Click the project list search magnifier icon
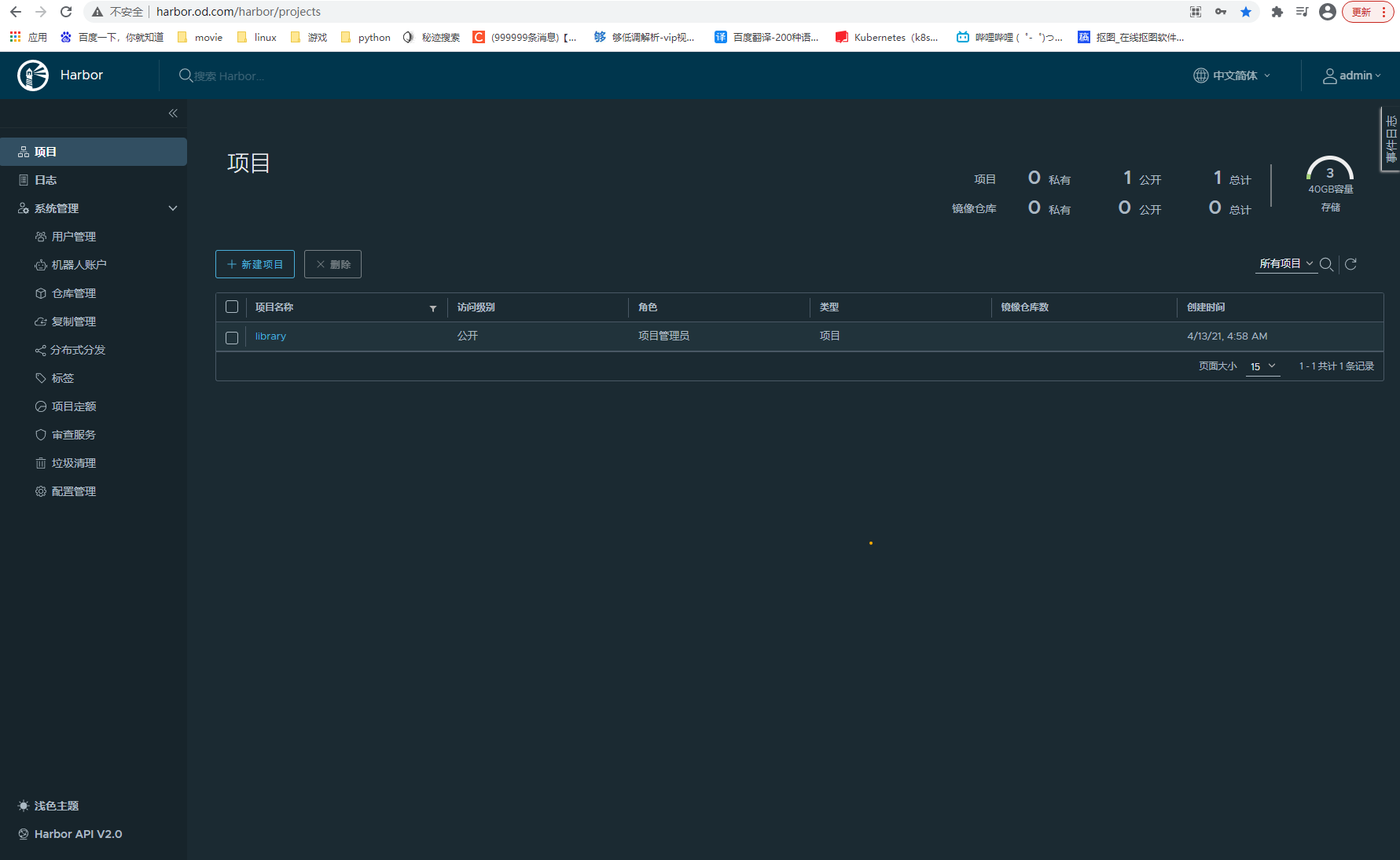 [x=1327, y=264]
